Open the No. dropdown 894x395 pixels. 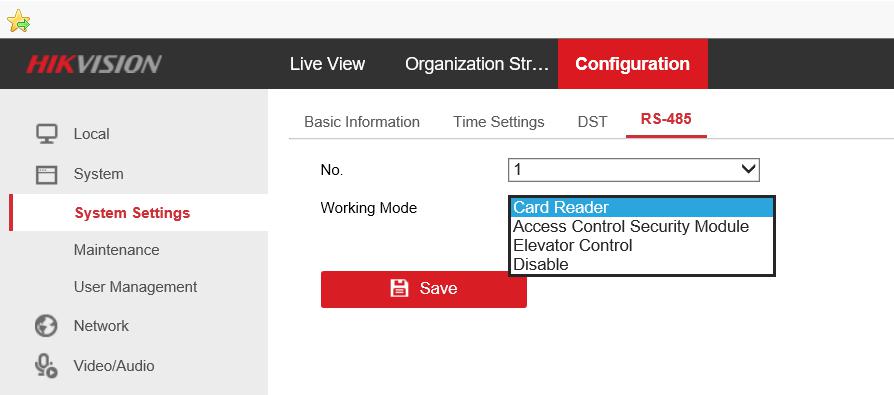[x=634, y=170]
